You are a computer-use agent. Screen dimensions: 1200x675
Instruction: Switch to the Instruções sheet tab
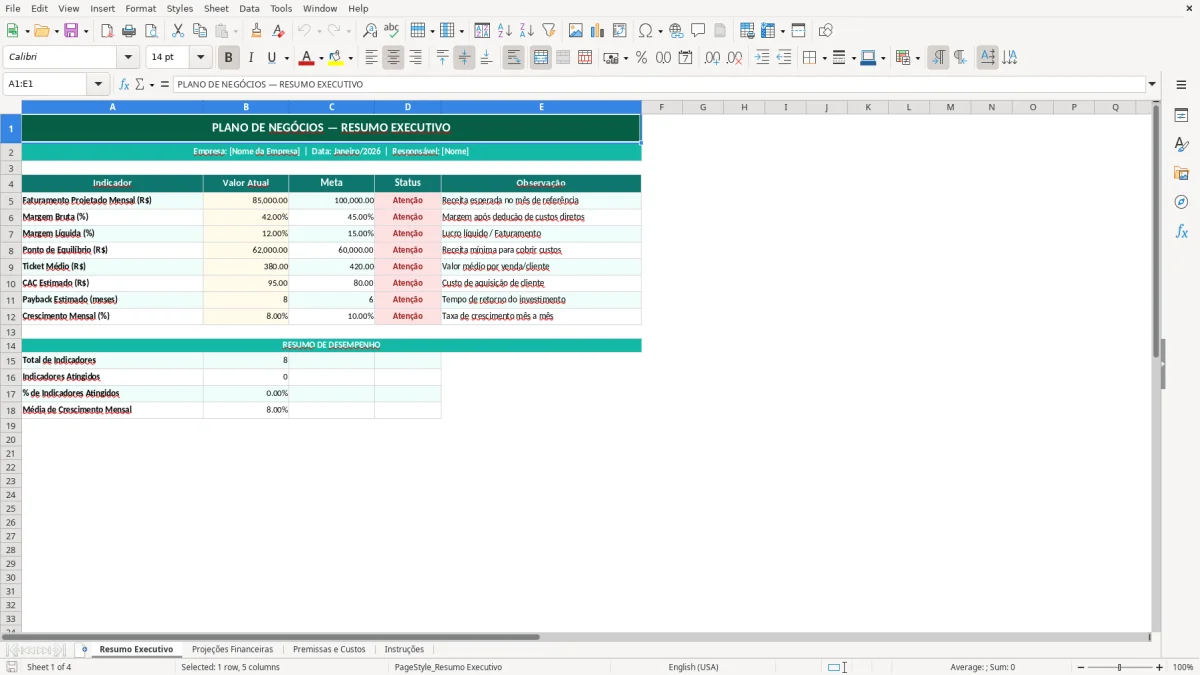click(404, 650)
